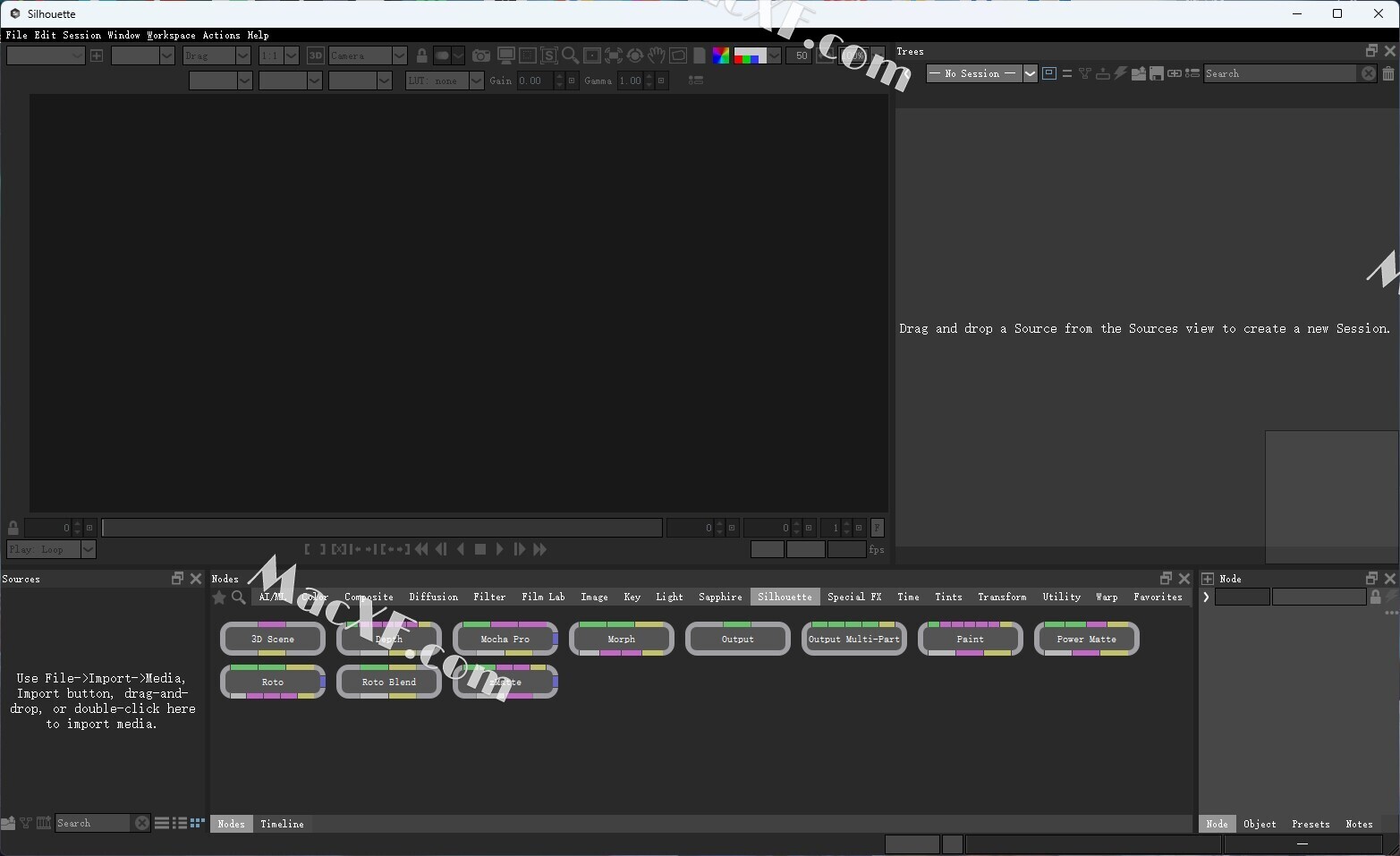The image size is (1400, 856).
Task: Click the search magnifier icon in Nodes panel
Action: pyautogui.click(x=239, y=598)
